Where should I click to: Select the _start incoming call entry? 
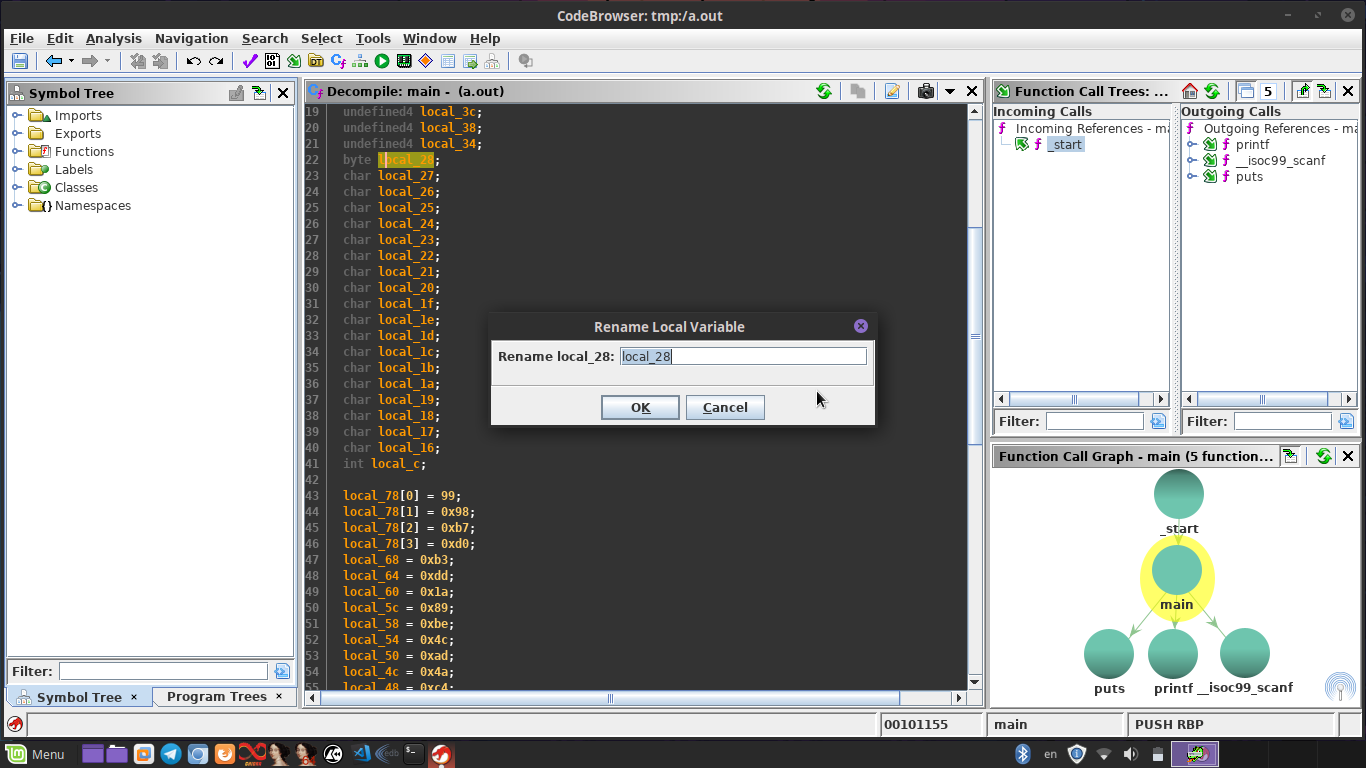pyautogui.click(x=1065, y=144)
